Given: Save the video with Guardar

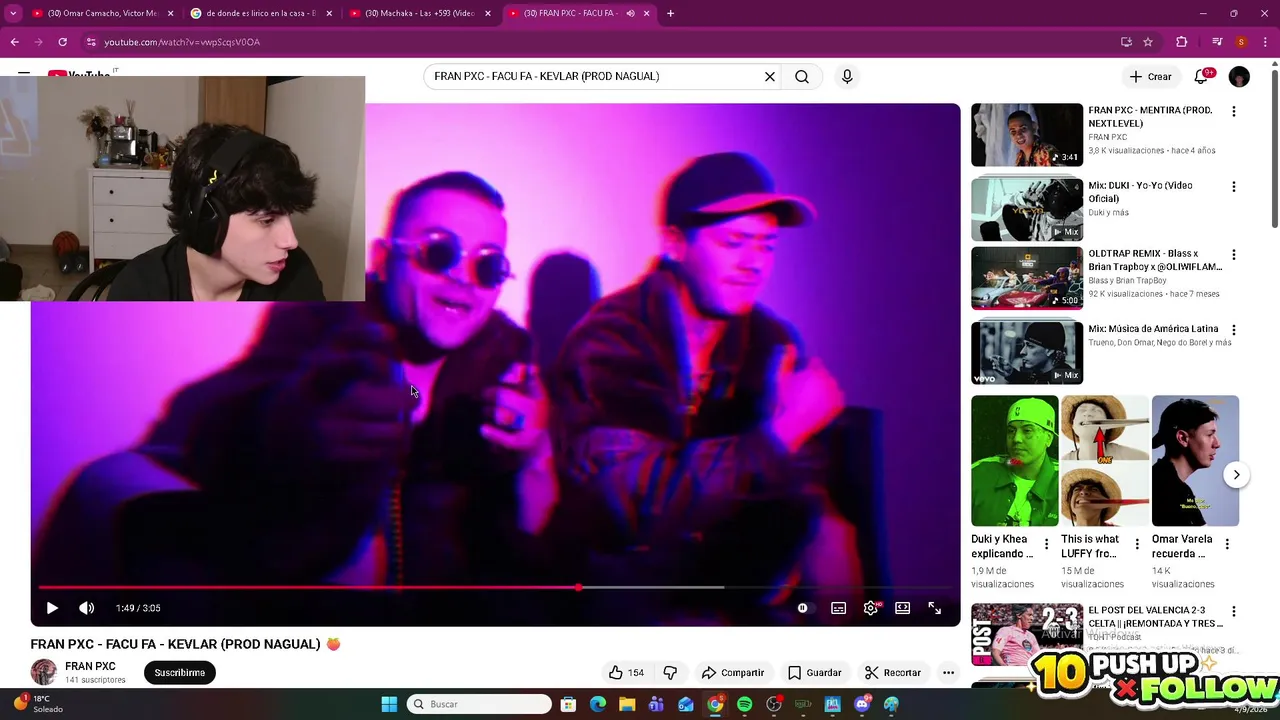Looking at the screenshot, I should click(x=814, y=673).
